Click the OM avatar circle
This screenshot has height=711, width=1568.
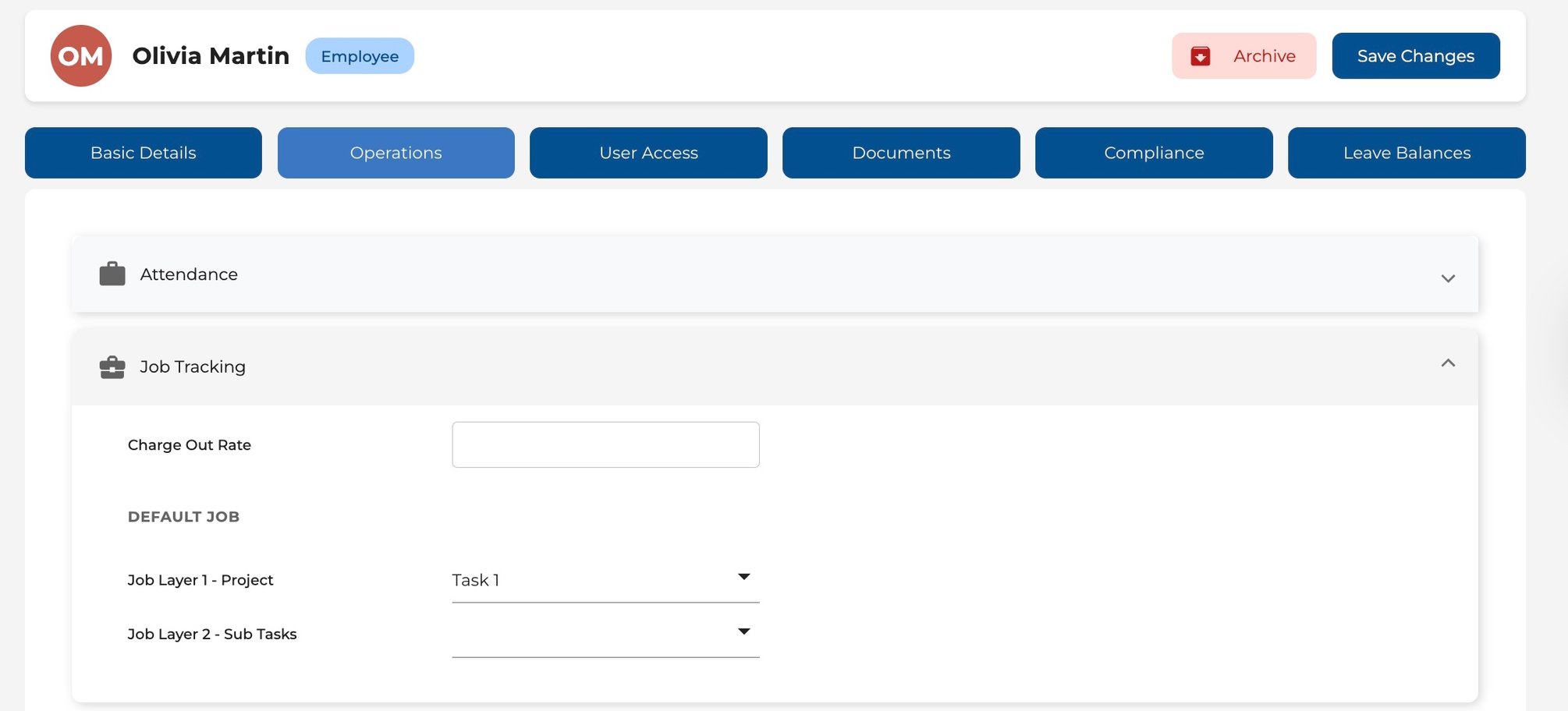click(81, 56)
